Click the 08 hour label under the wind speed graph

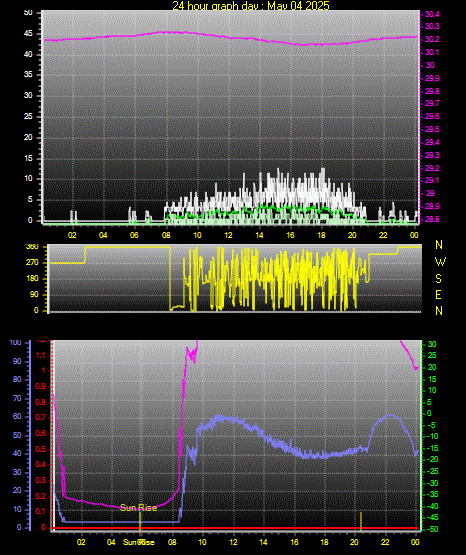(x=166, y=235)
